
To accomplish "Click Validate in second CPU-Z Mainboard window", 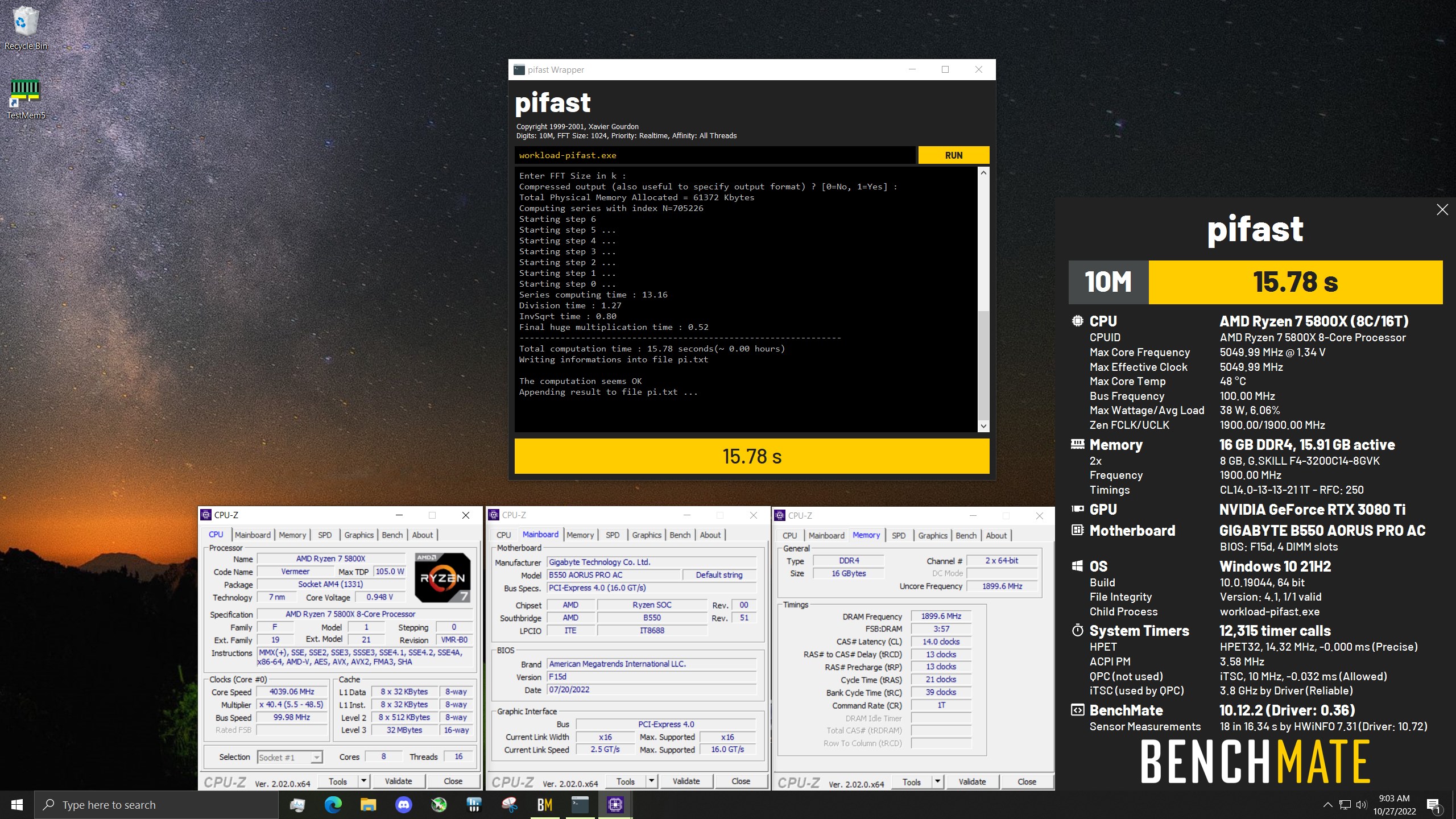I will pyautogui.click(x=686, y=781).
